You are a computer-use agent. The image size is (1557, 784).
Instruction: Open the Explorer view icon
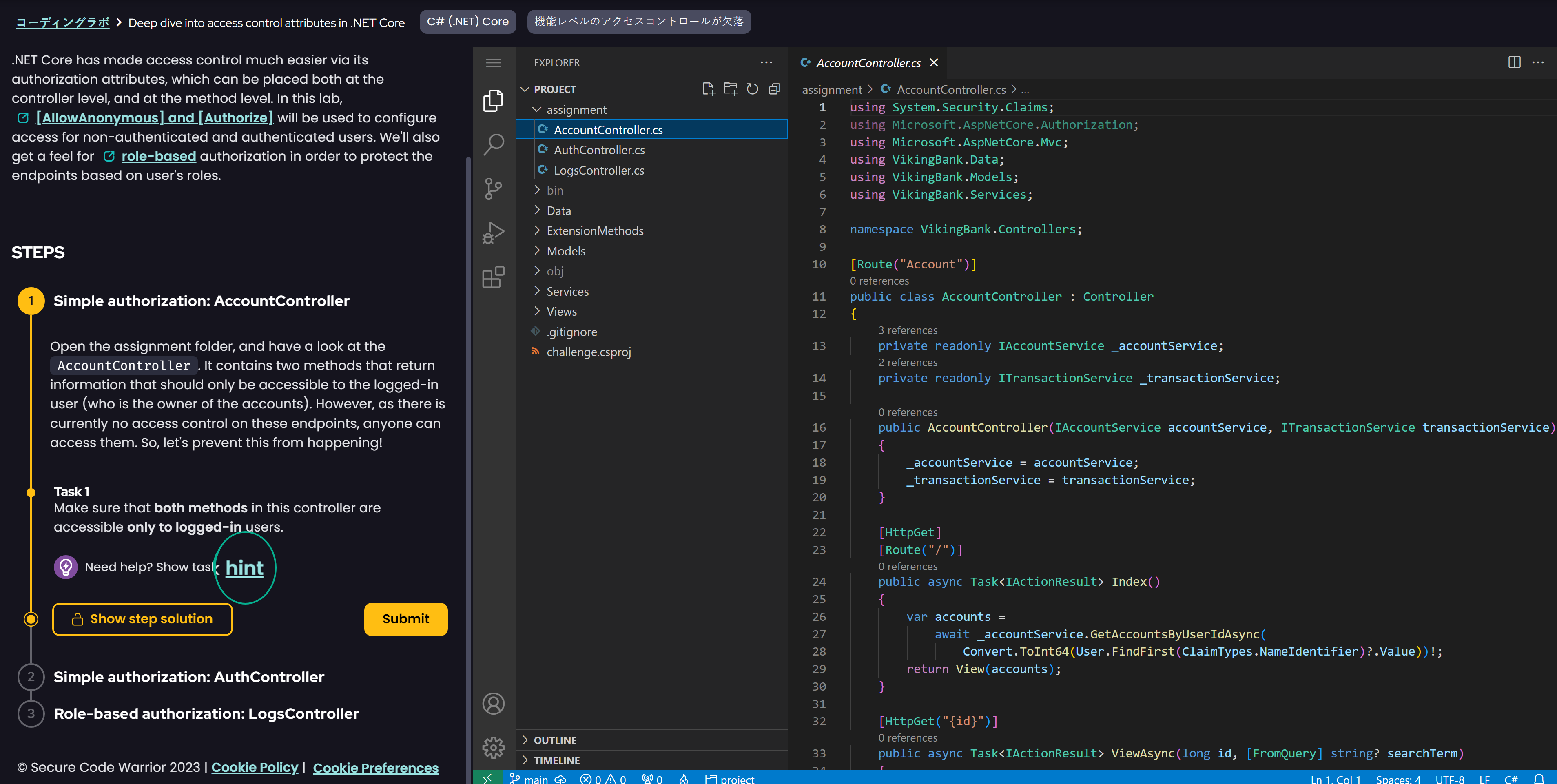coord(493,100)
